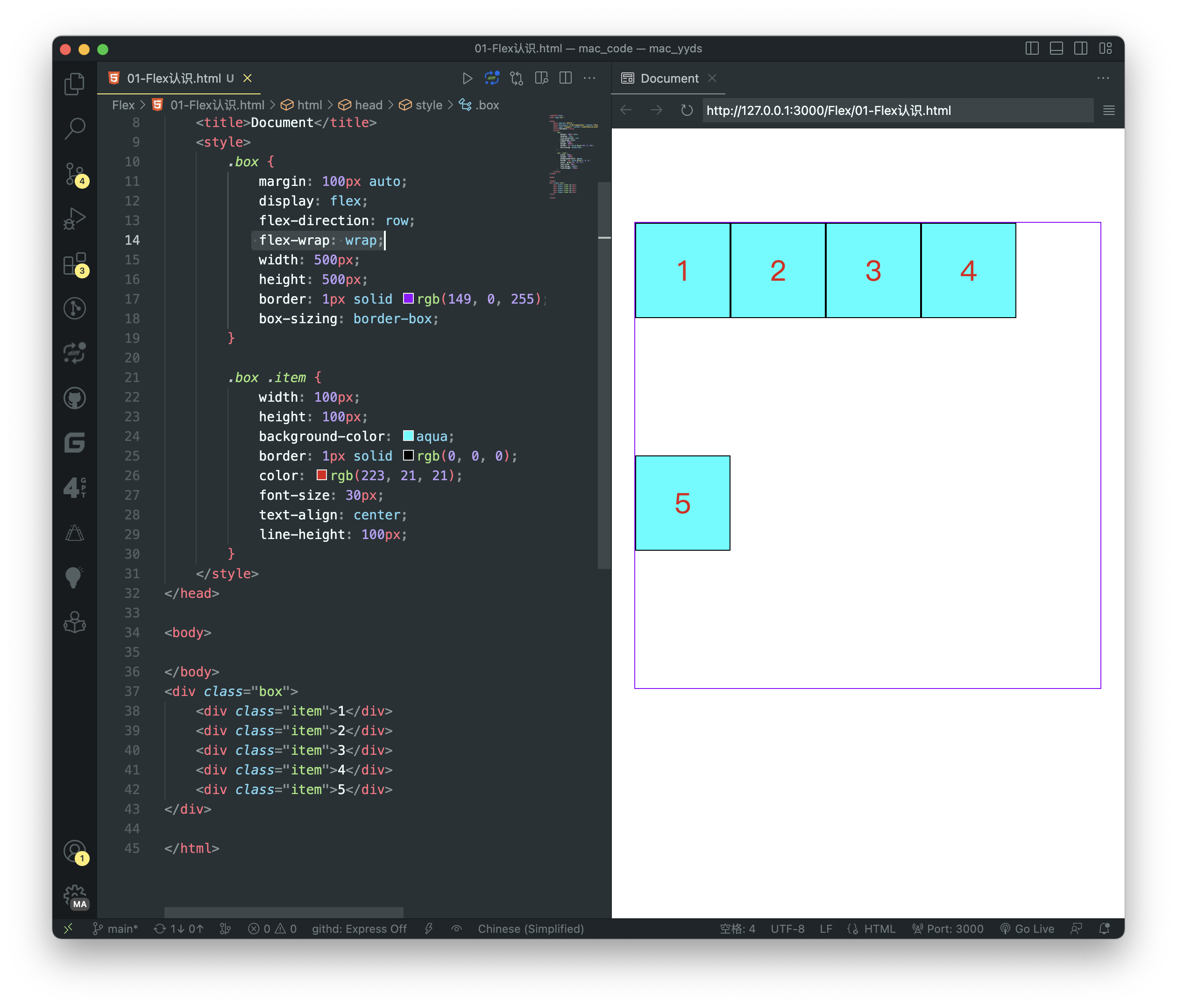Open notifications bell in status bar
The image size is (1177, 1008).
[1104, 929]
